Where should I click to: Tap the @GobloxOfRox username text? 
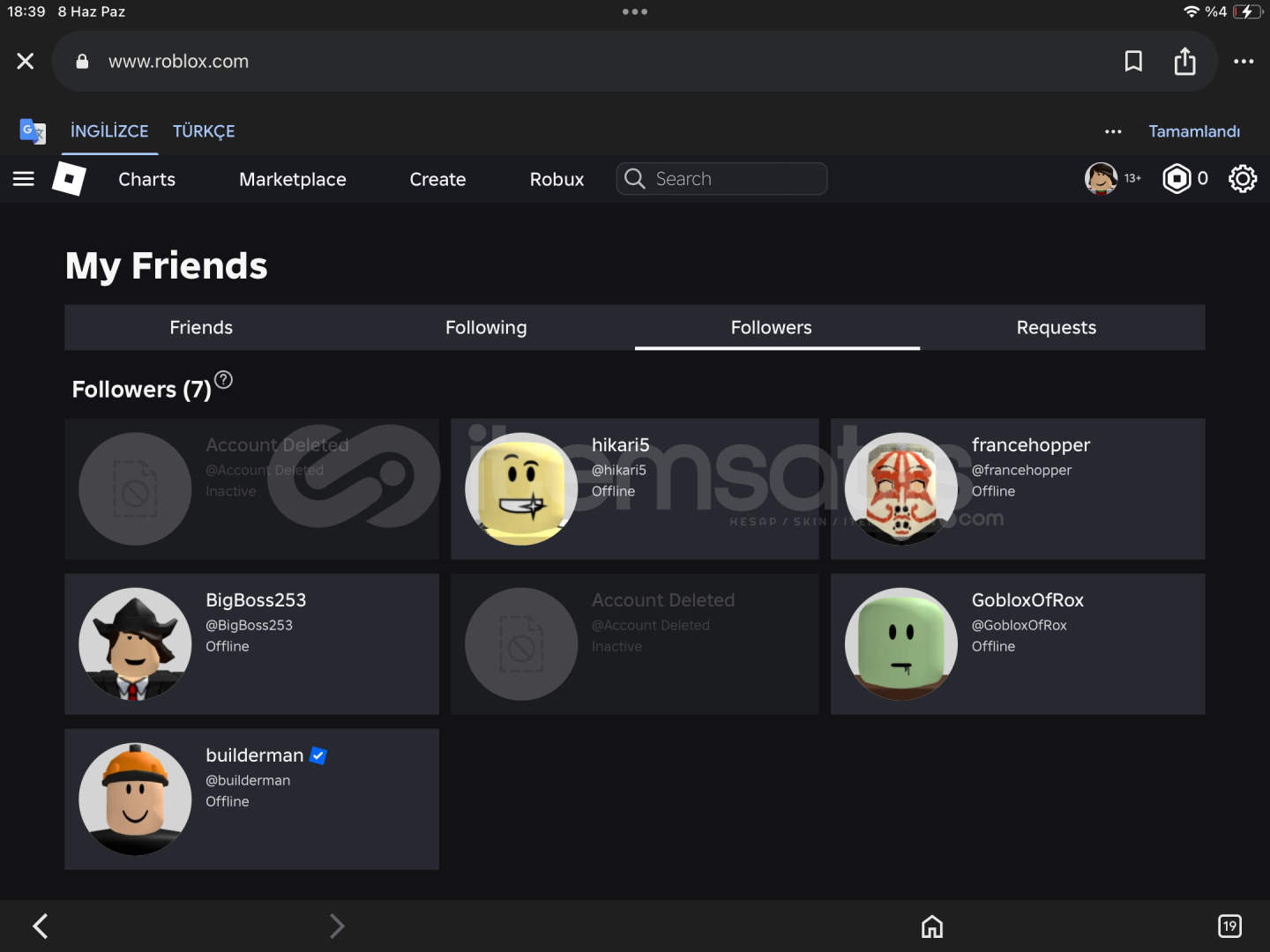click(1020, 625)
